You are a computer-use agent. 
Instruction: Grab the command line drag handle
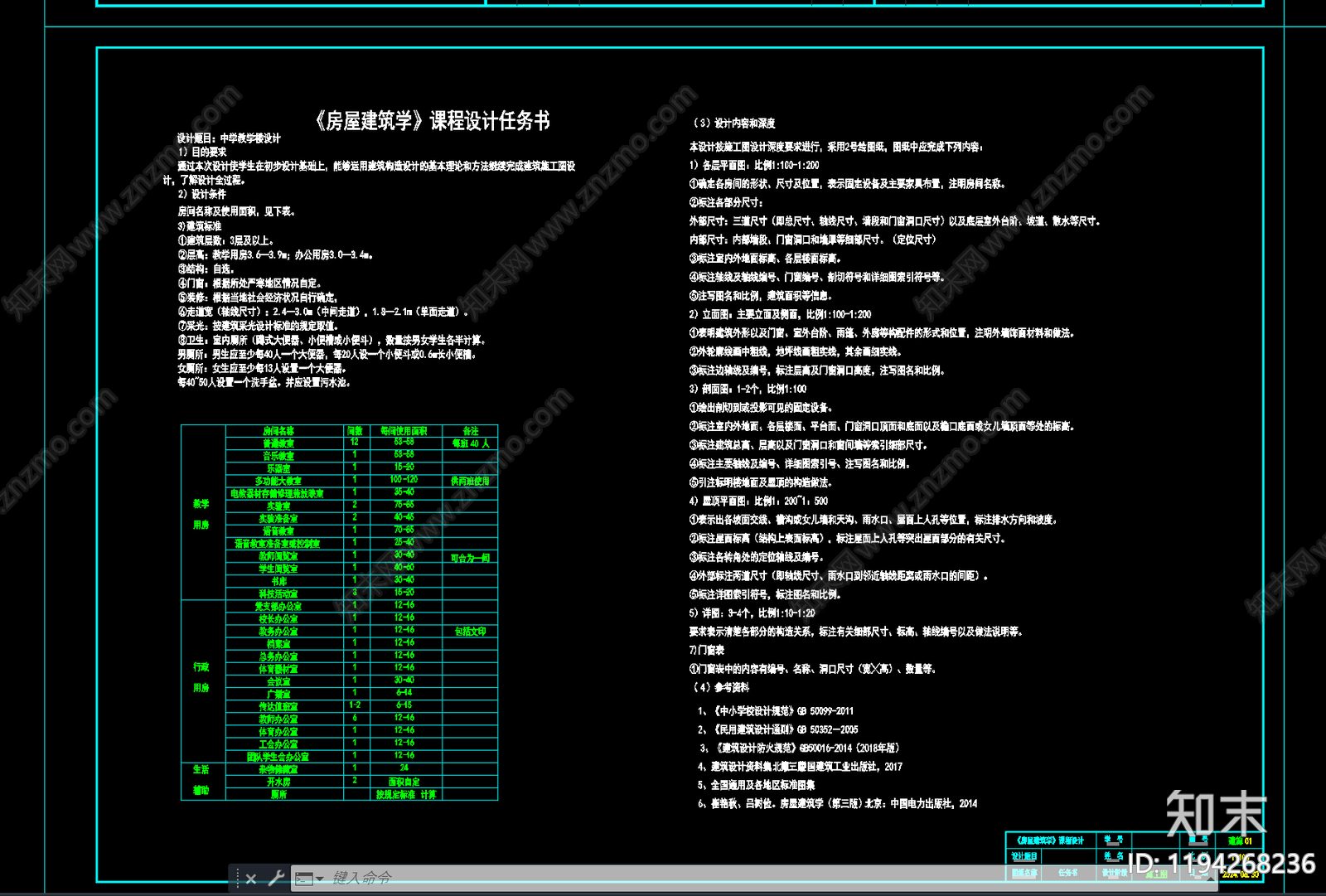tap(237, 879)
